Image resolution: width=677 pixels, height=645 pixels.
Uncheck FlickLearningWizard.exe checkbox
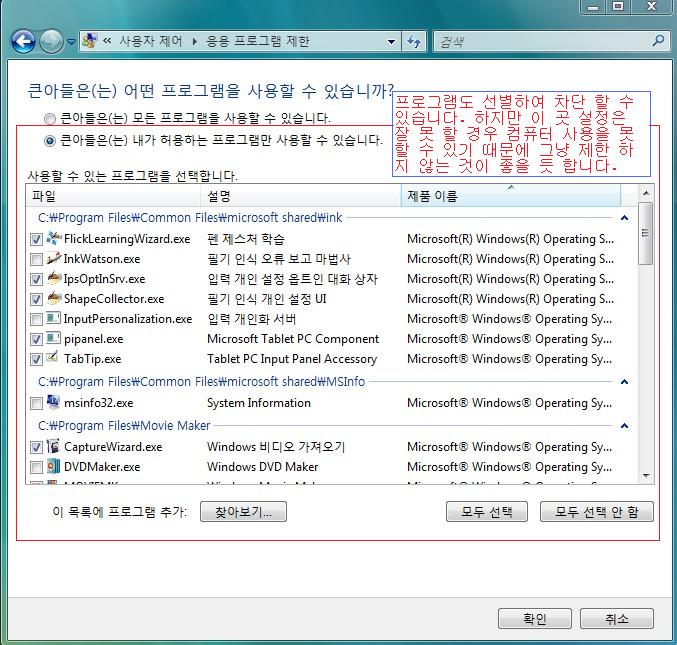coord(36,239)
